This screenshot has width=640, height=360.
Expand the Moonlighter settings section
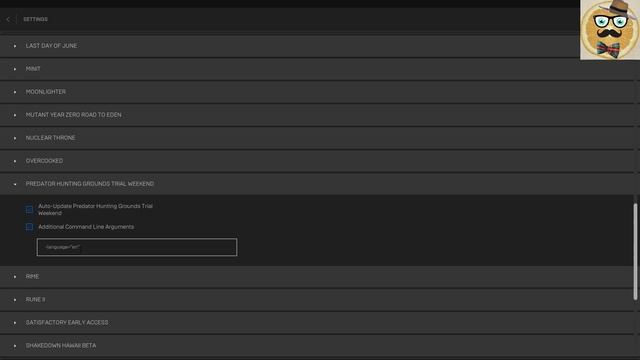click(317, 92)
